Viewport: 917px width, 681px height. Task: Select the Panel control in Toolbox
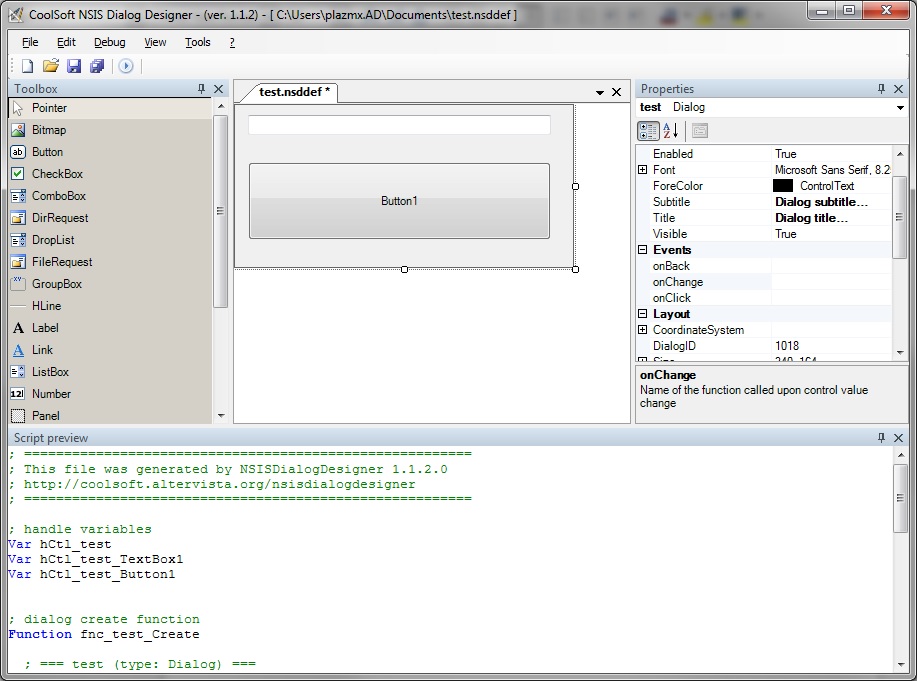click(111, 415)
